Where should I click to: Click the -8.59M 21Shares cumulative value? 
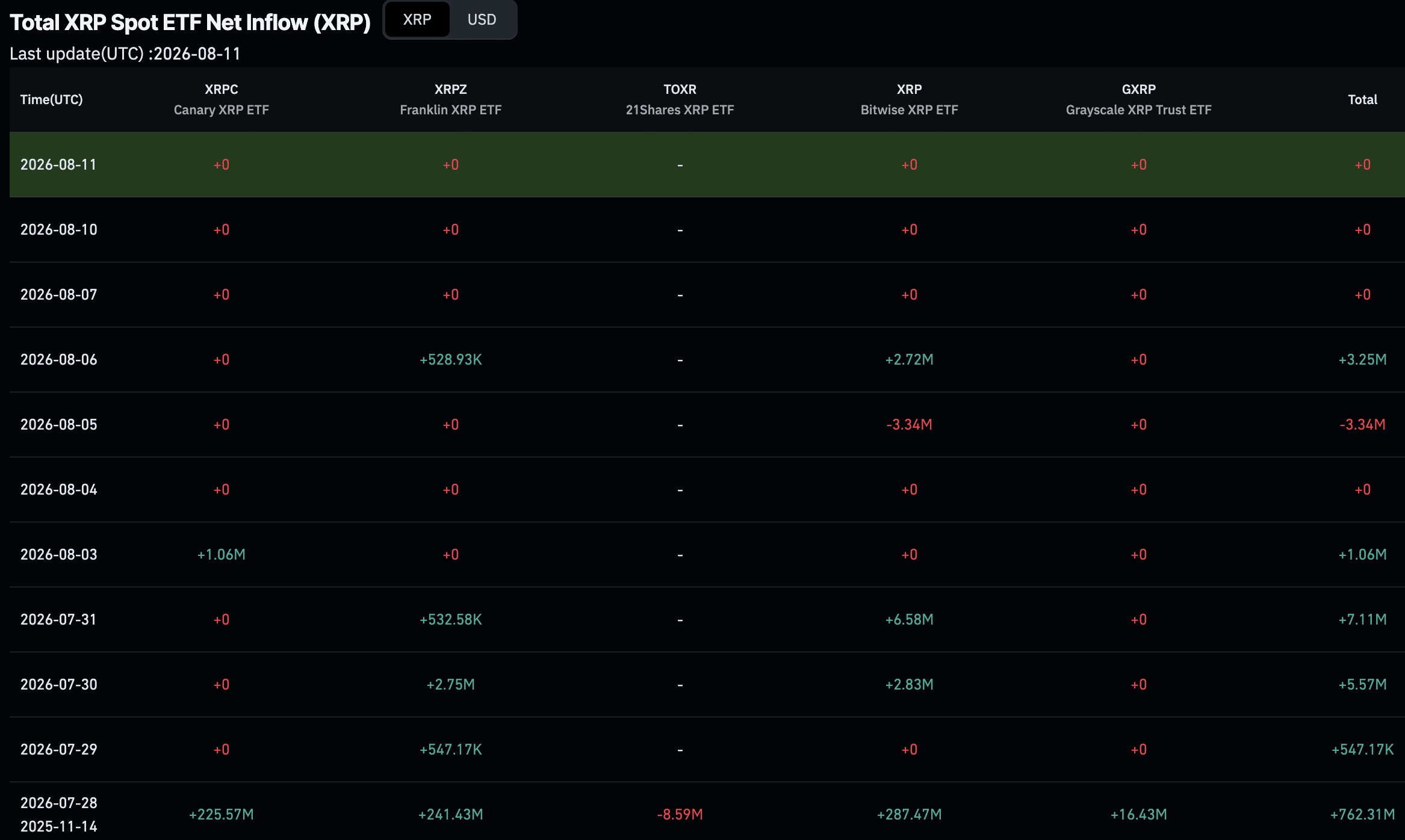[x=680, y=815]
